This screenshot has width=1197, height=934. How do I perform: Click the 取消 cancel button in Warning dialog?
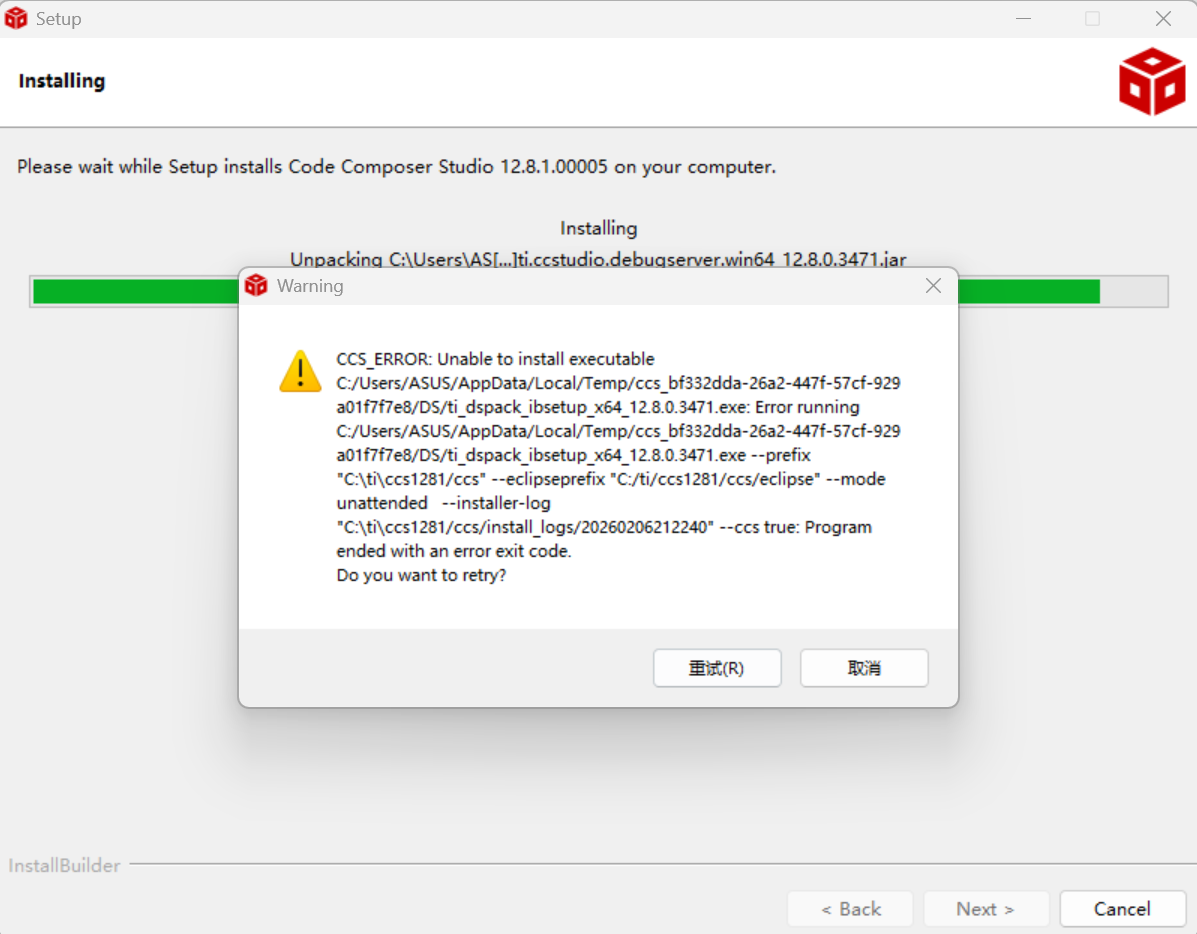864,668
